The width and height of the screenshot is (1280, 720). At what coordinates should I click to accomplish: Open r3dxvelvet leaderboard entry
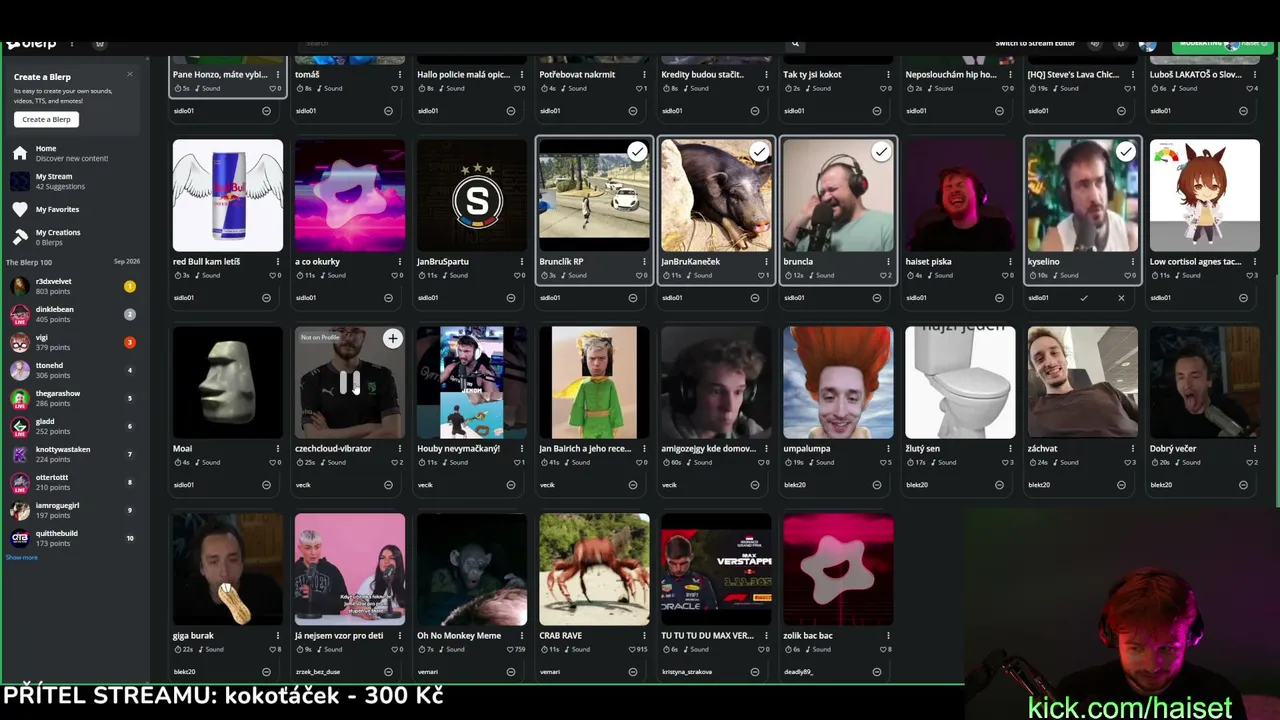click(72, 286)
